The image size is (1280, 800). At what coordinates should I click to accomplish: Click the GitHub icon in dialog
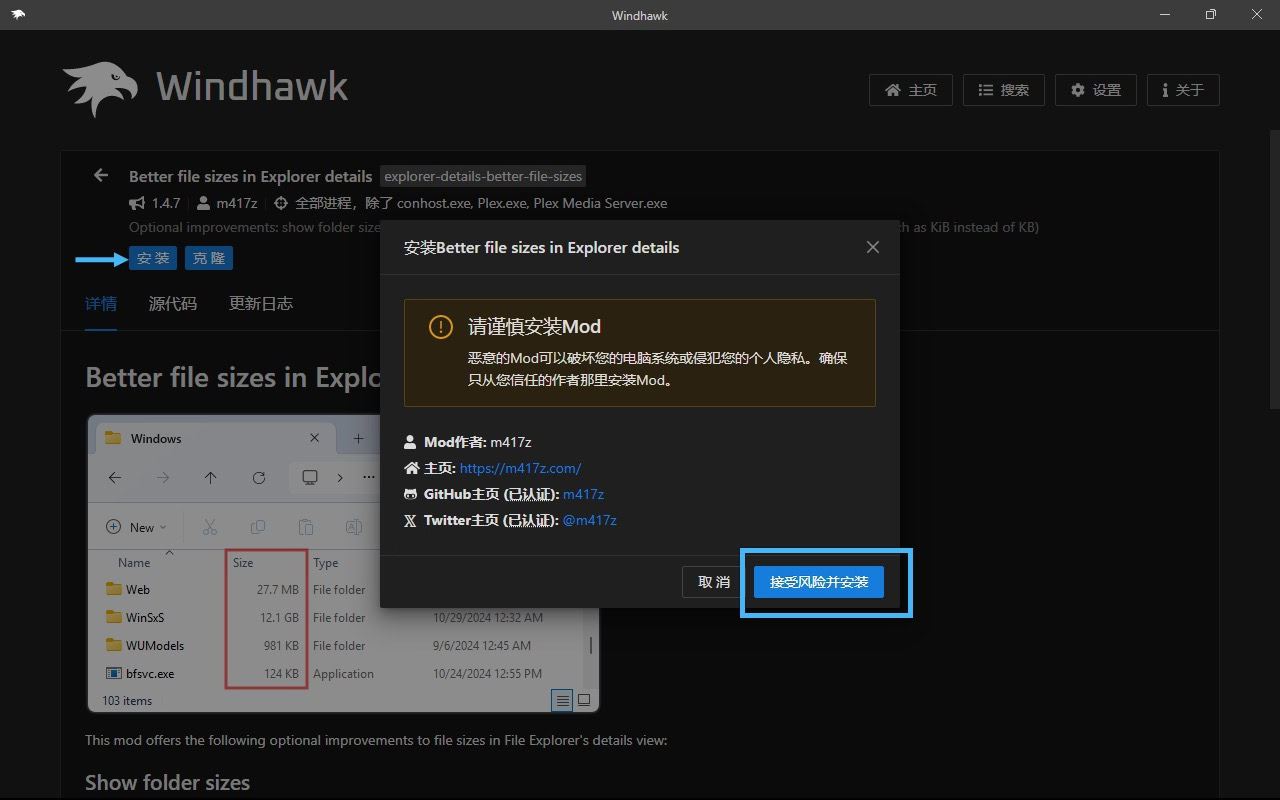point(410,494)
